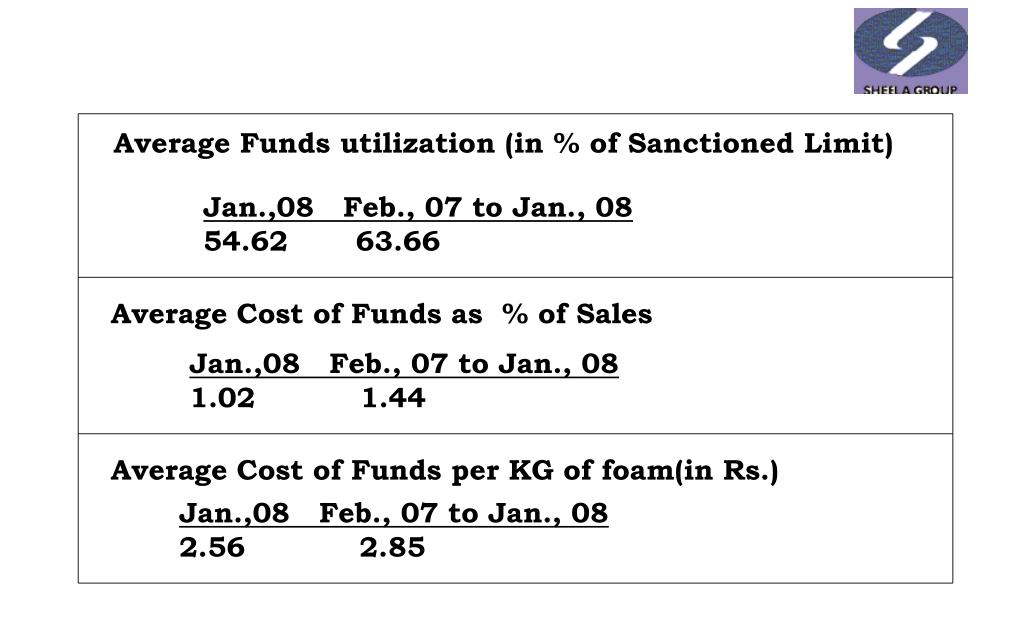Click the 2.85 per KG value

point(392,547)
